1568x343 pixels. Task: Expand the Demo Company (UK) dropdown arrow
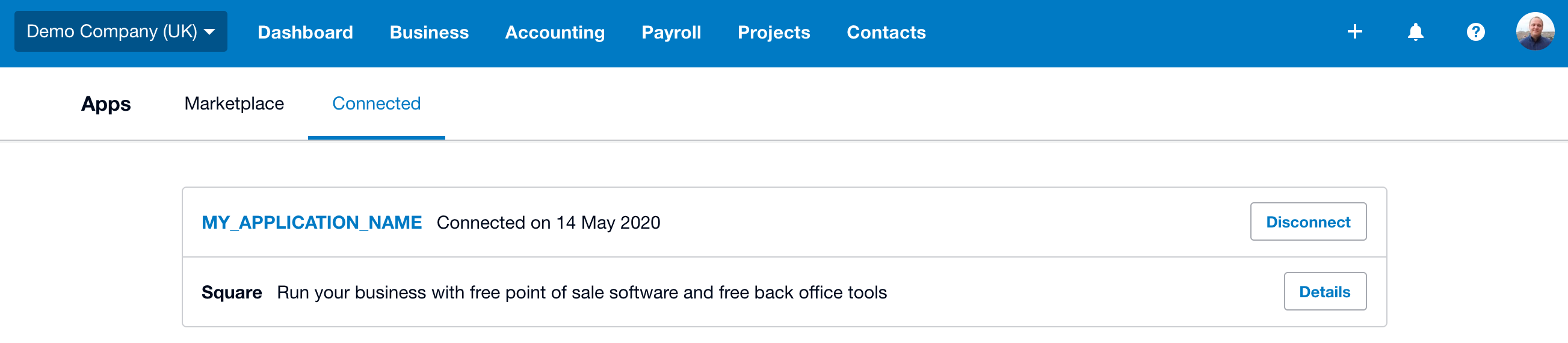click(209, 32)
